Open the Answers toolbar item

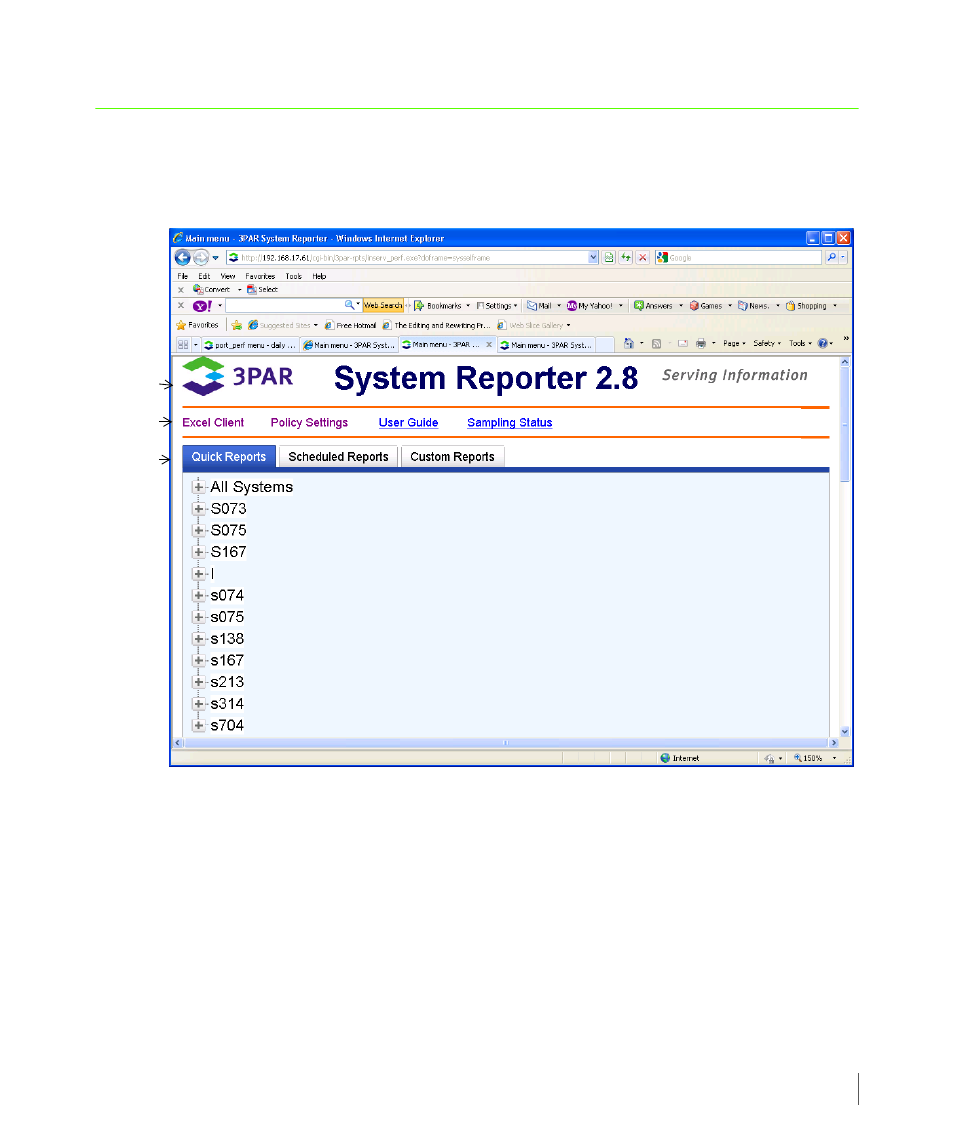657,306
